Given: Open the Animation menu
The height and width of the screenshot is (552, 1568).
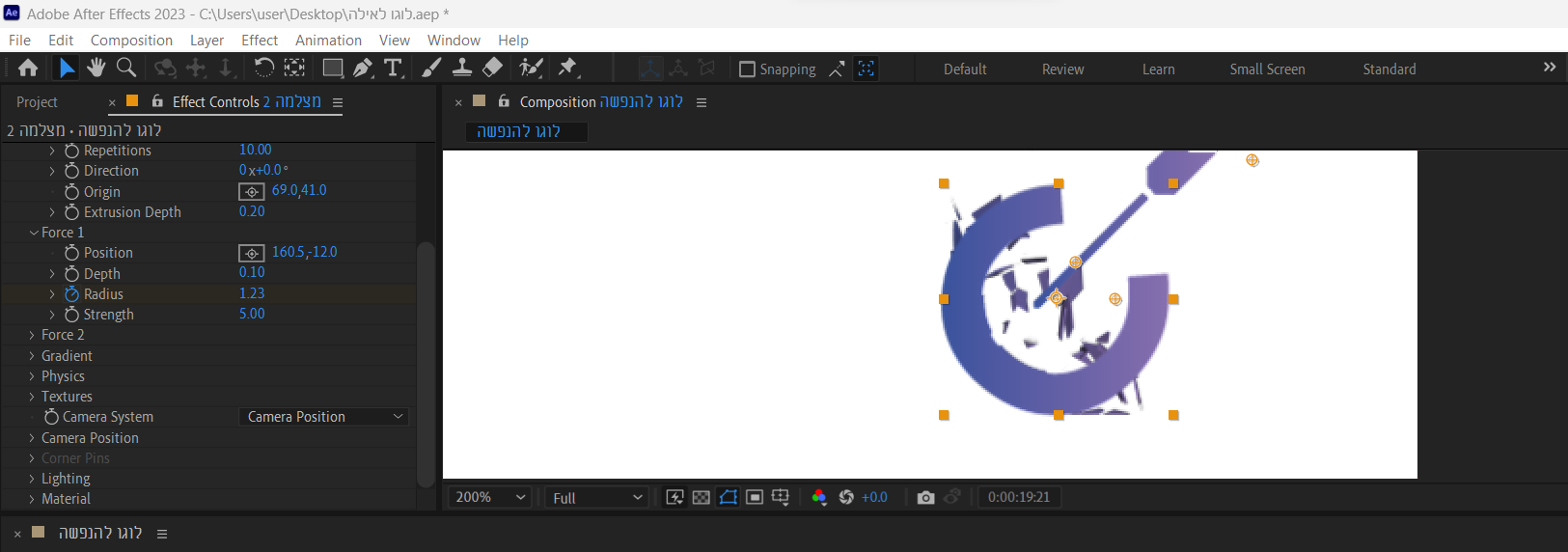Looking at the screenshot, I should pyautogui.click(x=328, y=40).
